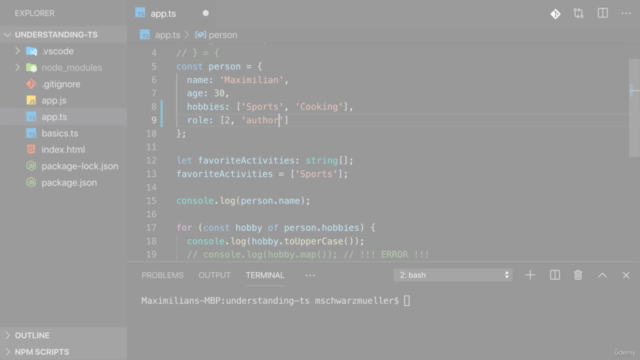Click the package.json file icon
The image size is (640, 360).
(31, 182)
